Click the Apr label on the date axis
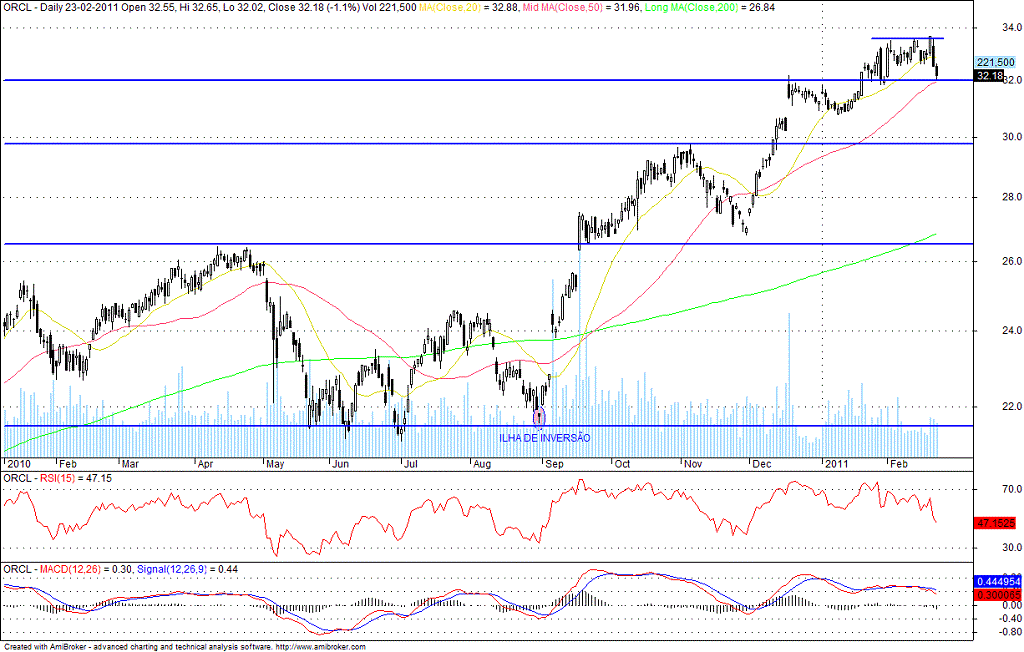The height and width of the screenshot is (652, 1024). click(206, 464)
